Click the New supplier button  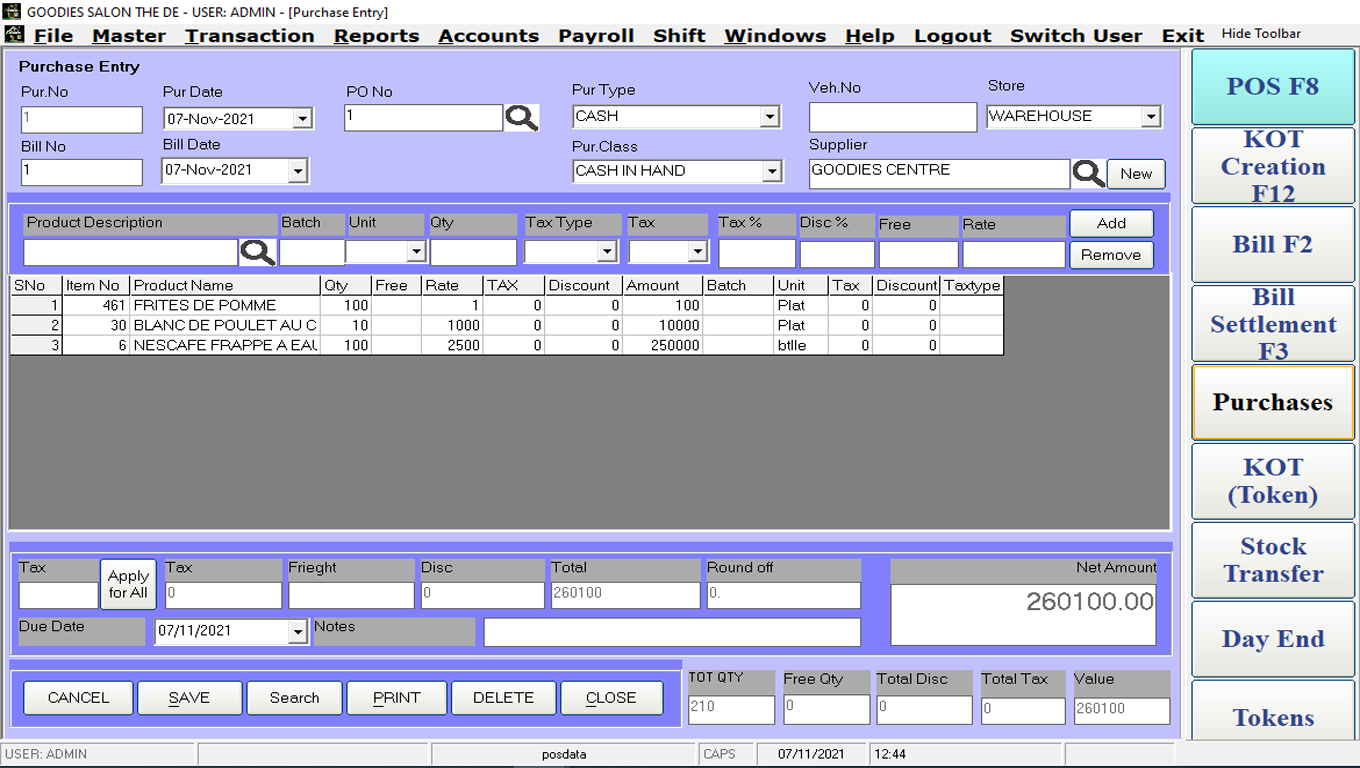point(1136,174)
